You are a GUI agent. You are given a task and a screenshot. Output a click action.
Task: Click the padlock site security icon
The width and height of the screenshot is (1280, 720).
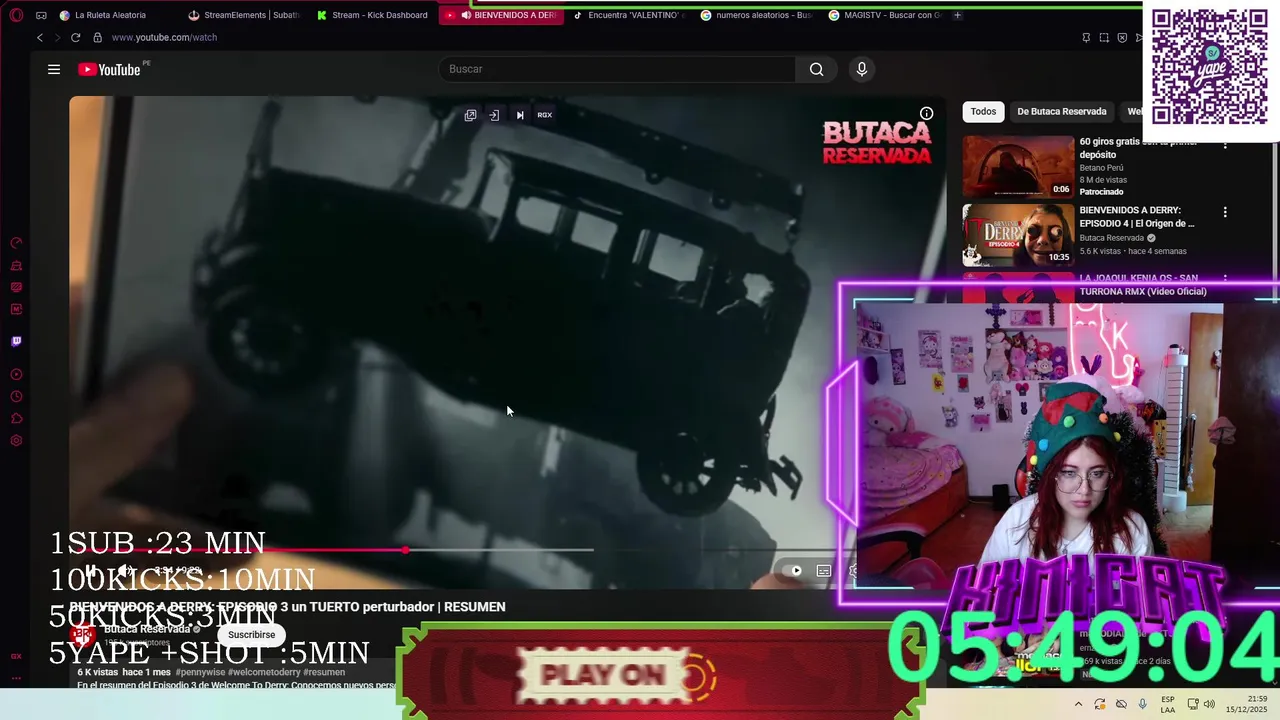[97, 37]
